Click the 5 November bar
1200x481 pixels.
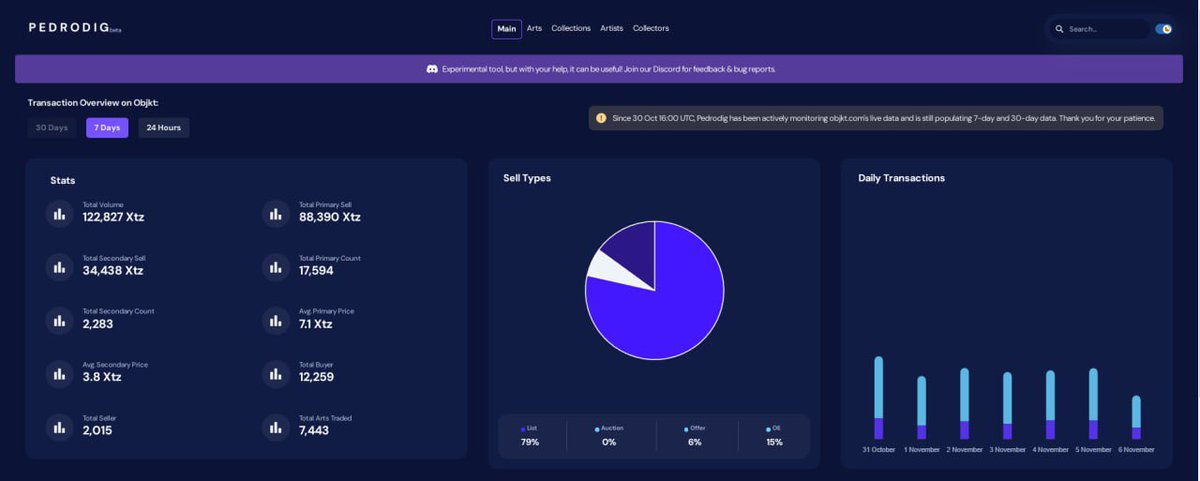click(x=1093, y=404)
